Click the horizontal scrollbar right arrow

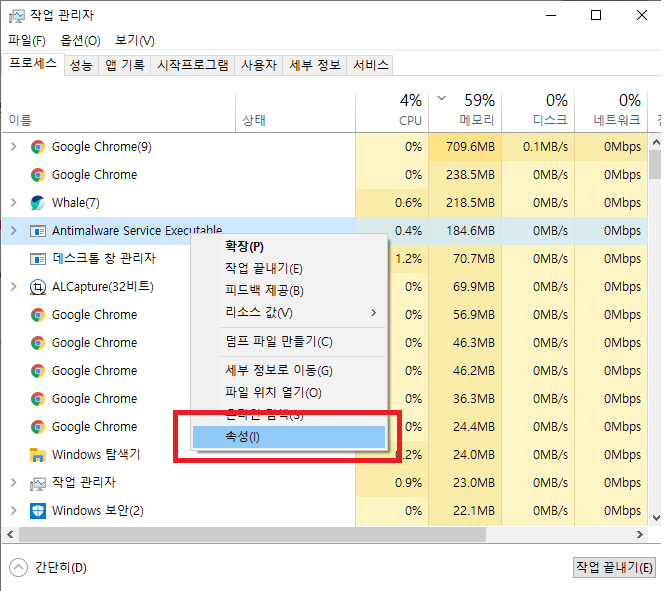click(640, 535)
